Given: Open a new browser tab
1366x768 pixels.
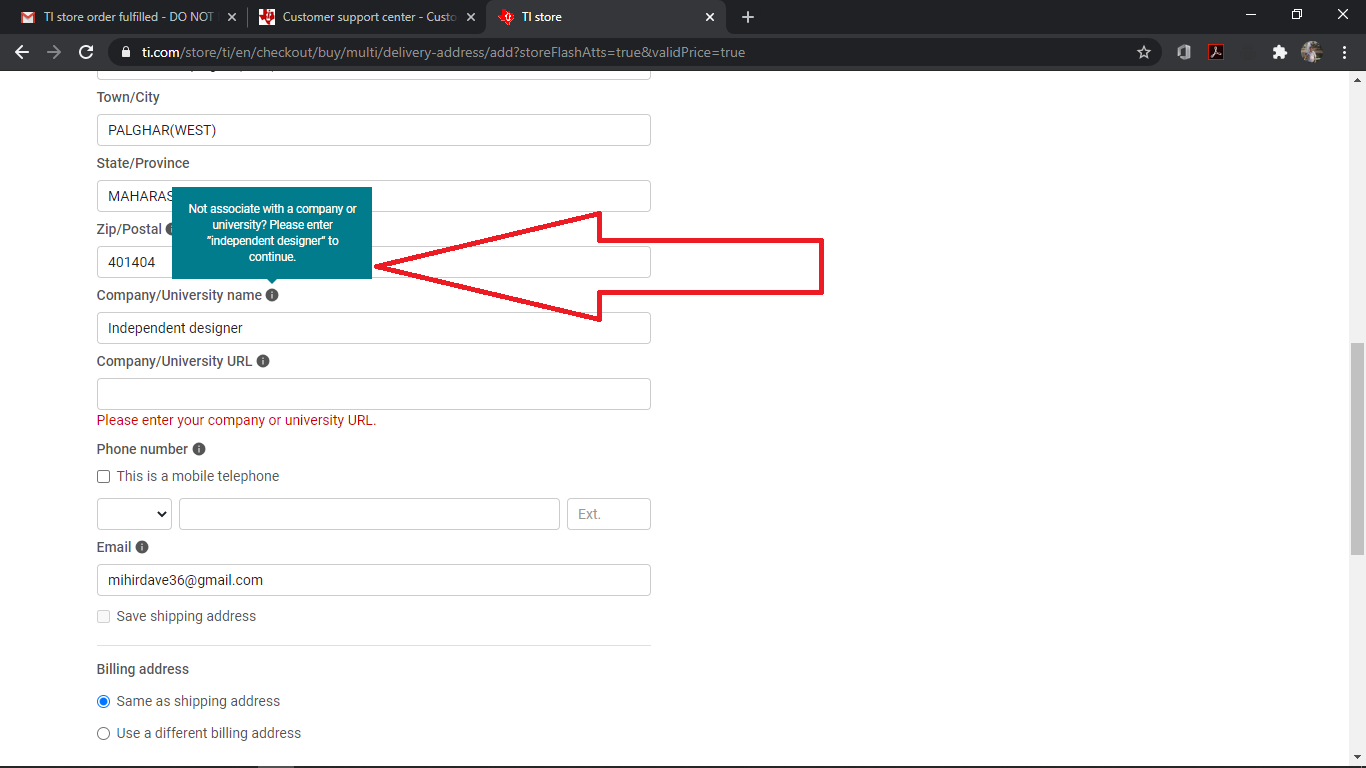Looking at the screenshot, I should (748, 17).
